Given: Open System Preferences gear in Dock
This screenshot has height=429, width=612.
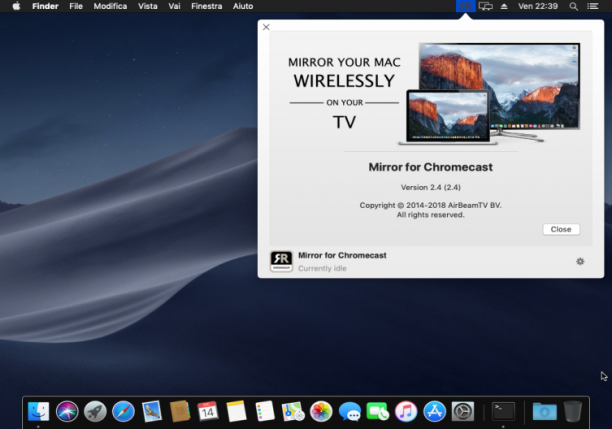Looking at the screenshot, I should [x=463, y=411].
